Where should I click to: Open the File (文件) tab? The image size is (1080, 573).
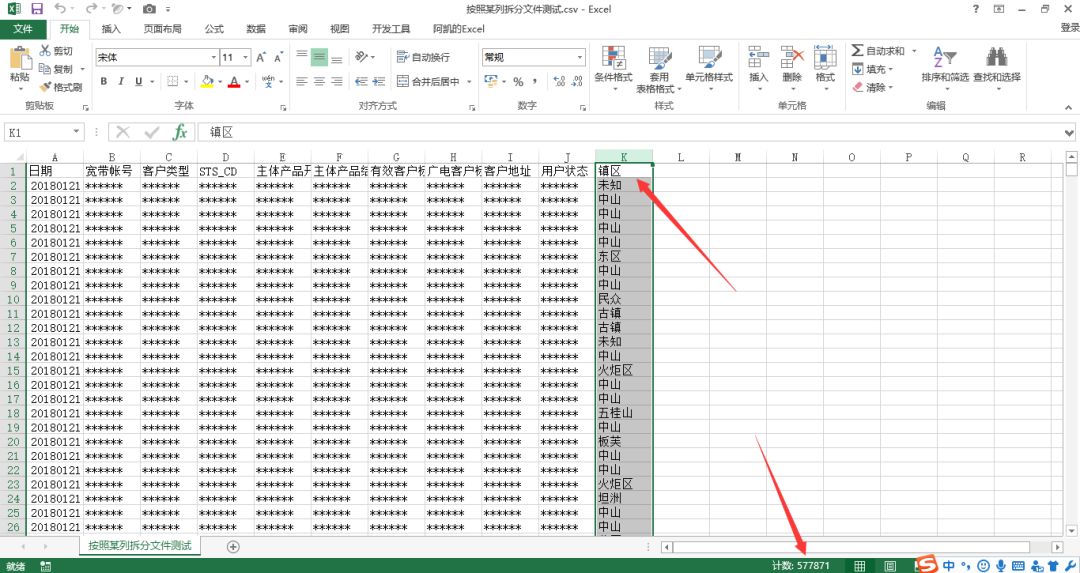[23, 29]
